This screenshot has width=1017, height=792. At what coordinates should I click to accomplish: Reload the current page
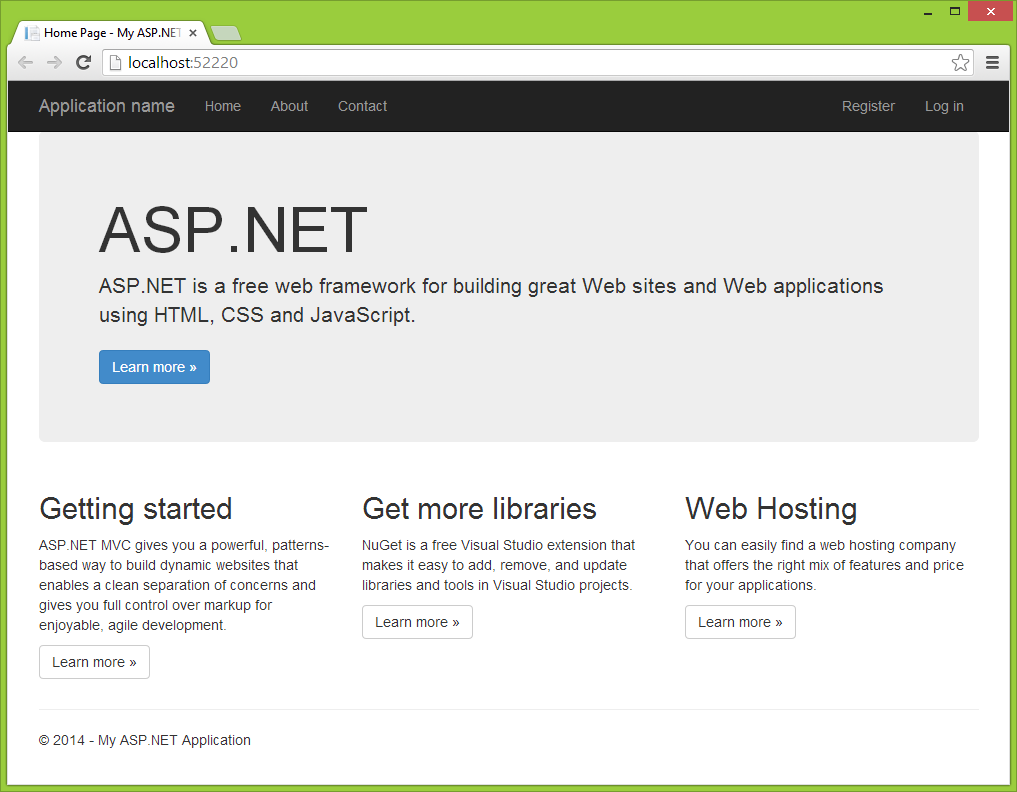[84, 62]
